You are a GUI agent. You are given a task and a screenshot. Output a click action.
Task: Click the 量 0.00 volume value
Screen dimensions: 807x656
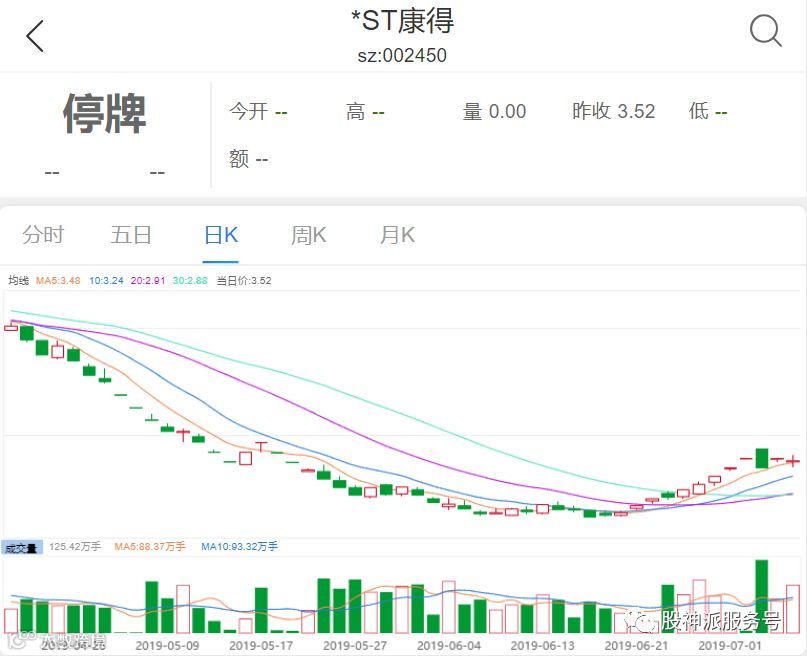click(494, 111)
